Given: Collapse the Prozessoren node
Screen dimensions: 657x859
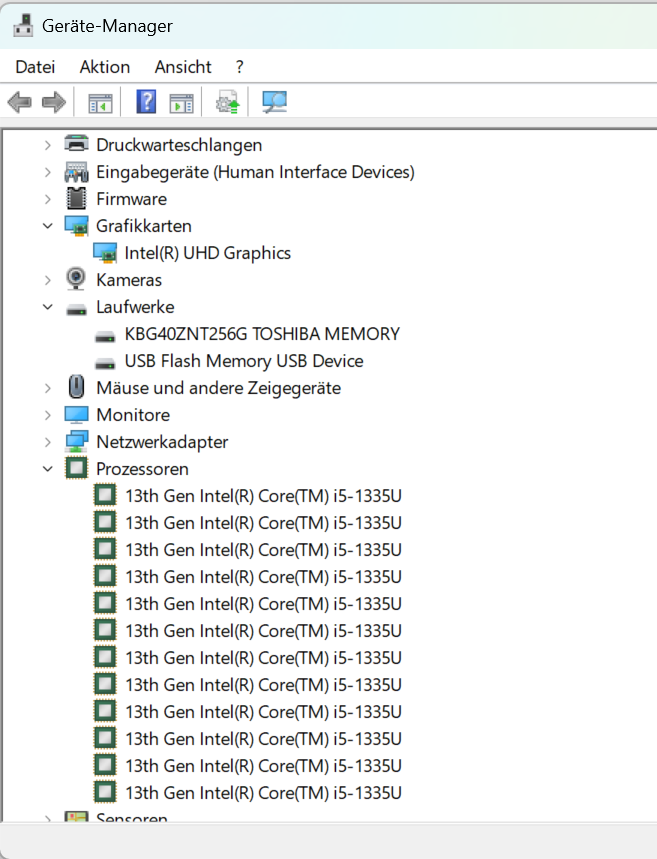Looking at the screenshot, I should pos(48,469).
